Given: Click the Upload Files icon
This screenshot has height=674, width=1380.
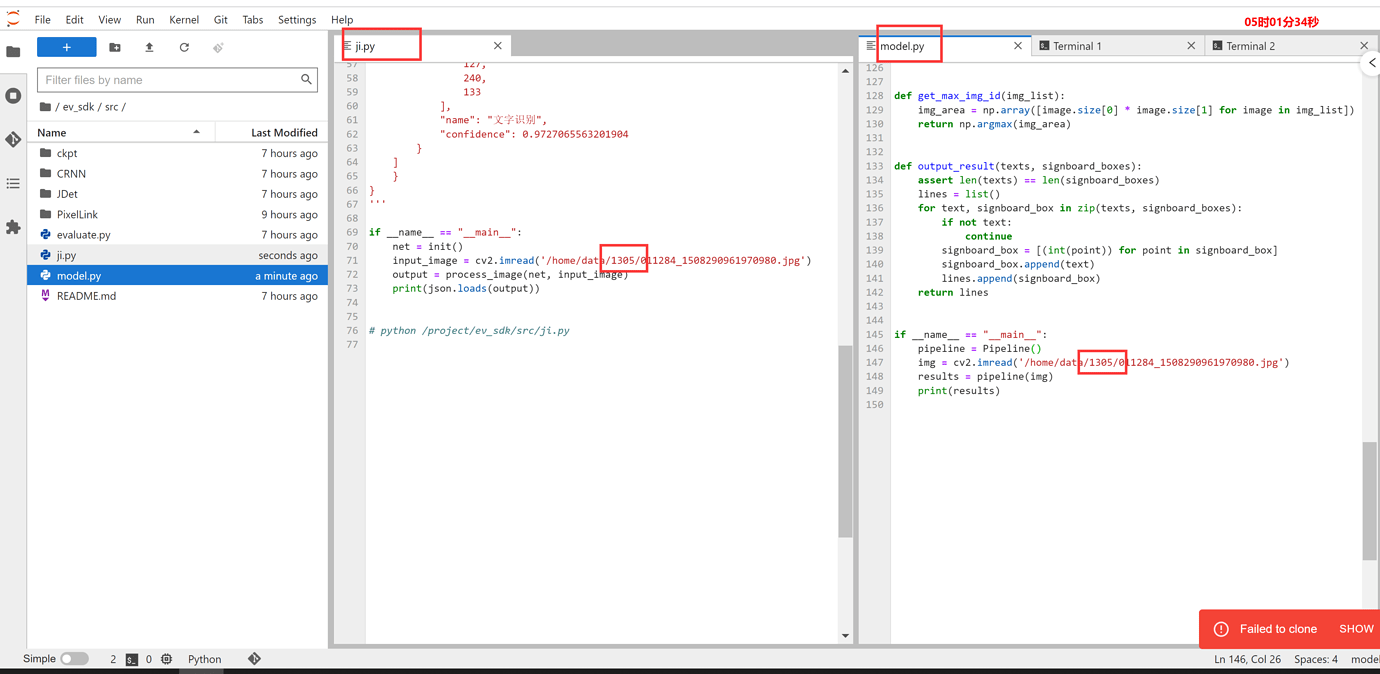Looking at the screenshot, I should point(149,47).
